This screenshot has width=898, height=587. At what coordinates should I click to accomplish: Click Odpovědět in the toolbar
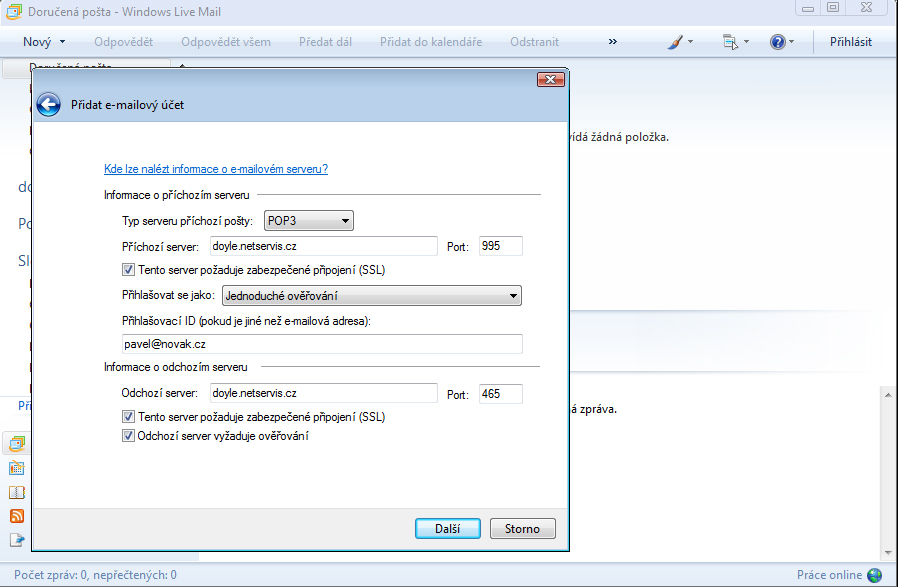coord(124,42)
